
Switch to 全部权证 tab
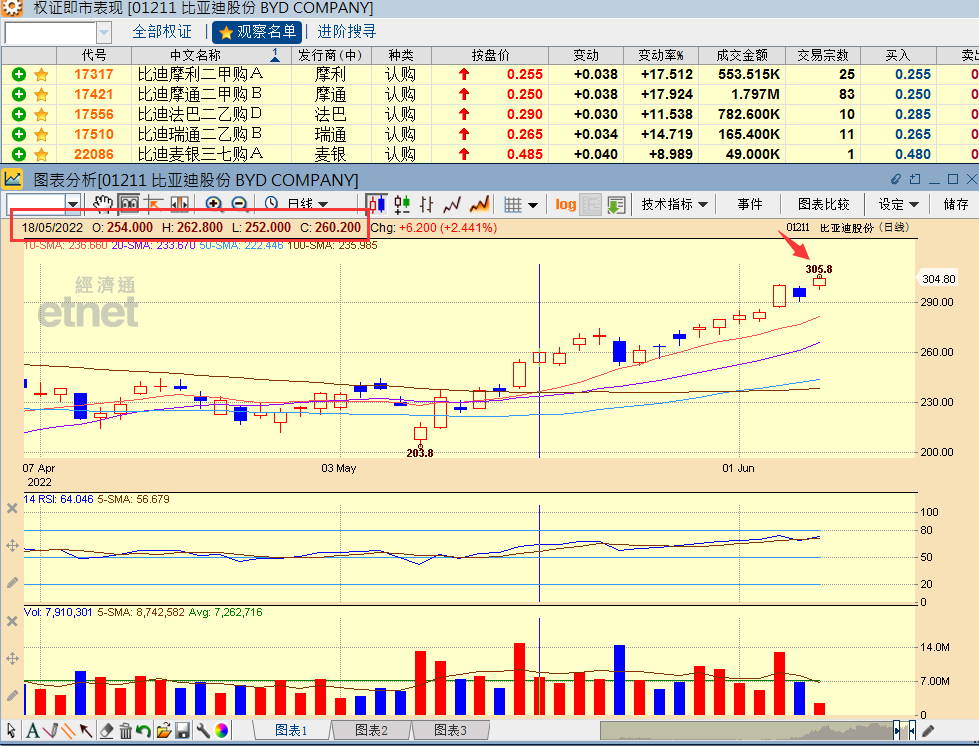(x=162, y=32)
